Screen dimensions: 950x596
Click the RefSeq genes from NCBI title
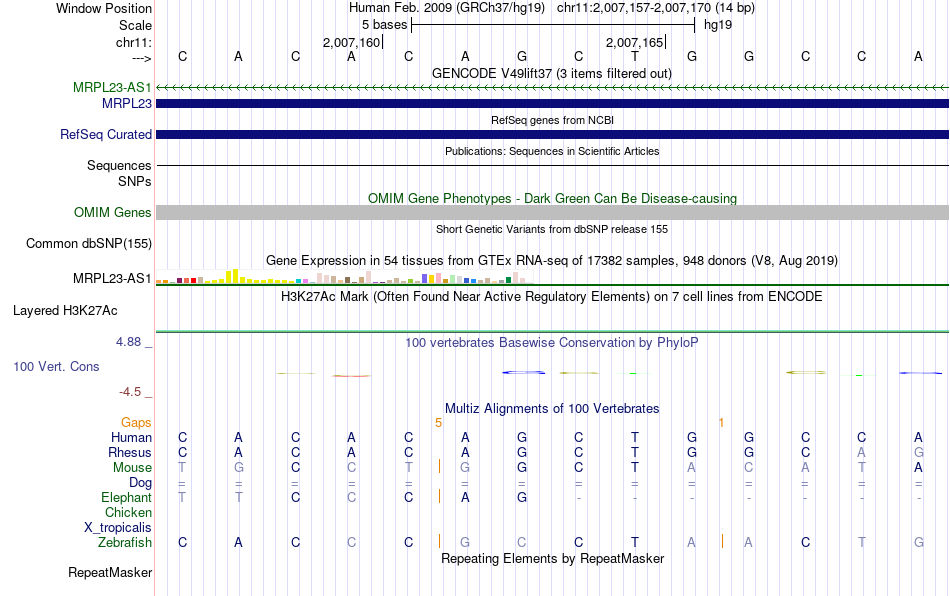552,121
